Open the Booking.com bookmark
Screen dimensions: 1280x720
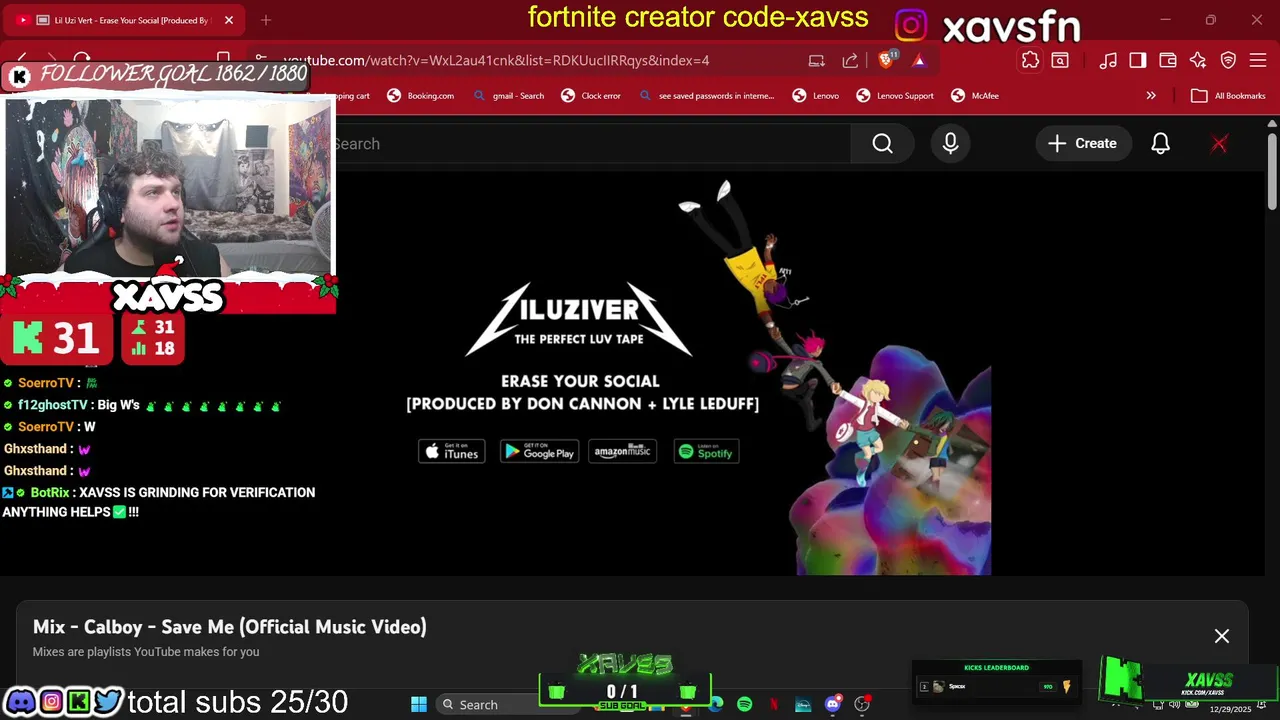pos(420,96)
